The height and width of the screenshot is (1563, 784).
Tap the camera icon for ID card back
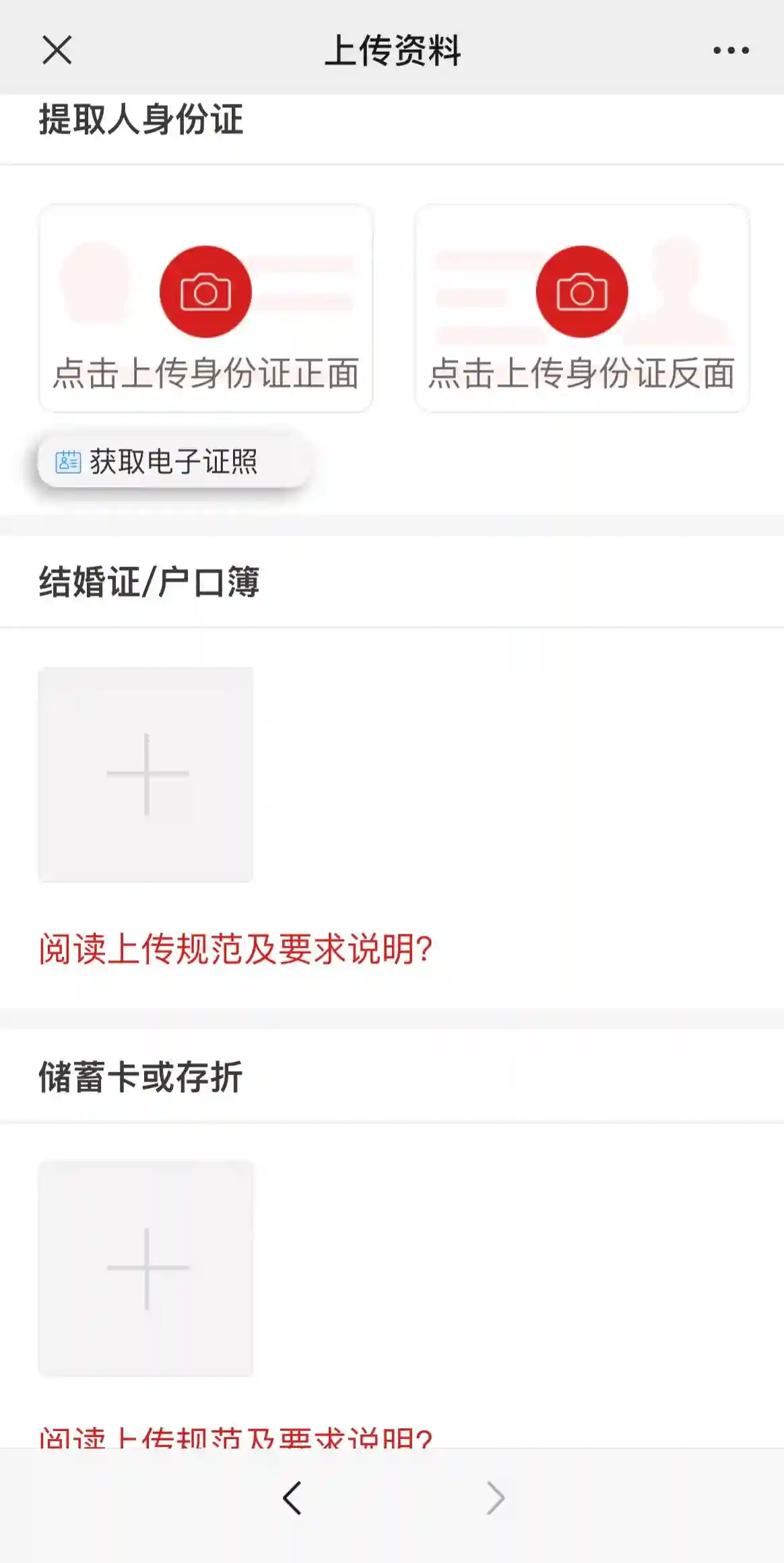582,292
